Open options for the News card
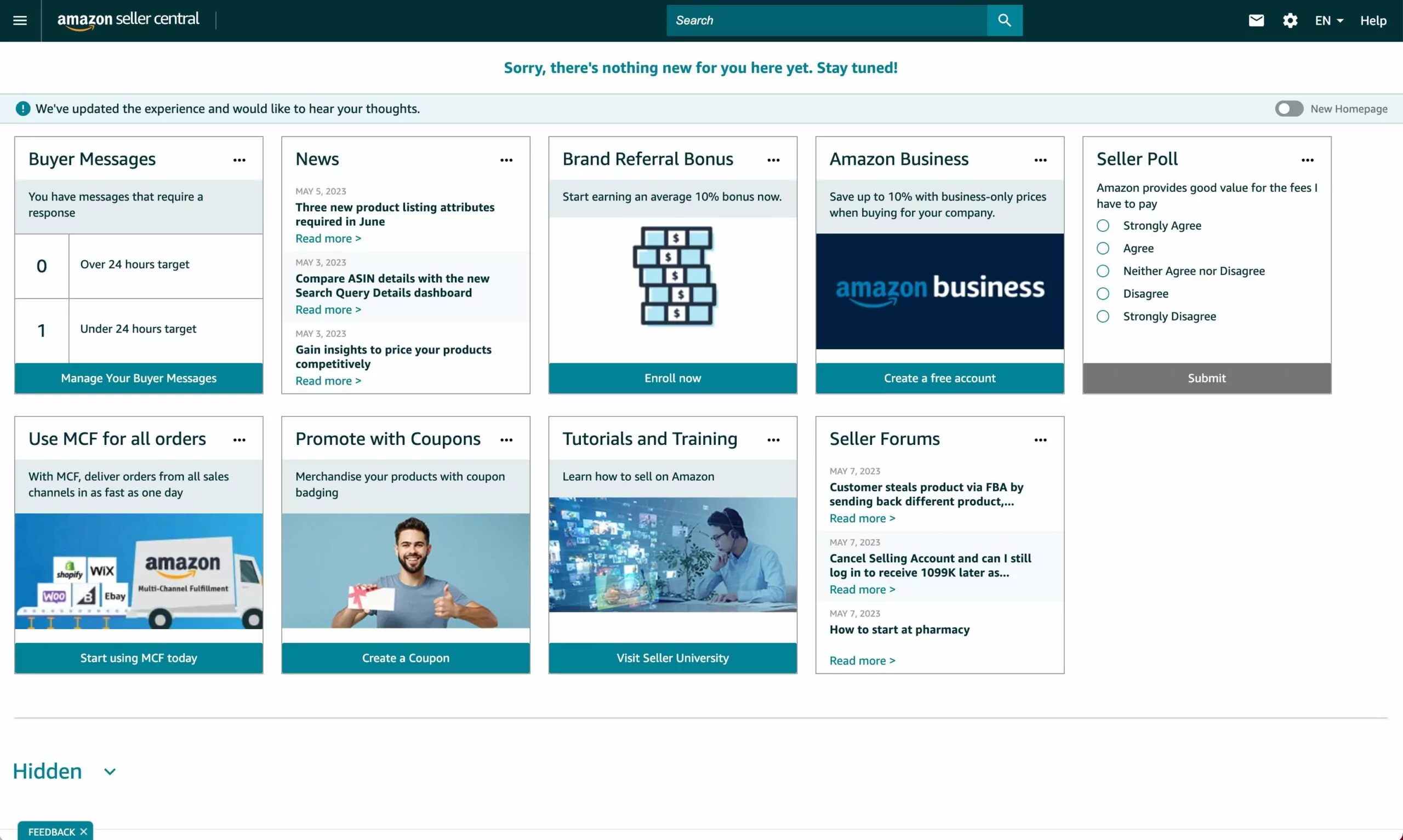1403x840 pixels. tap(506, 160)
